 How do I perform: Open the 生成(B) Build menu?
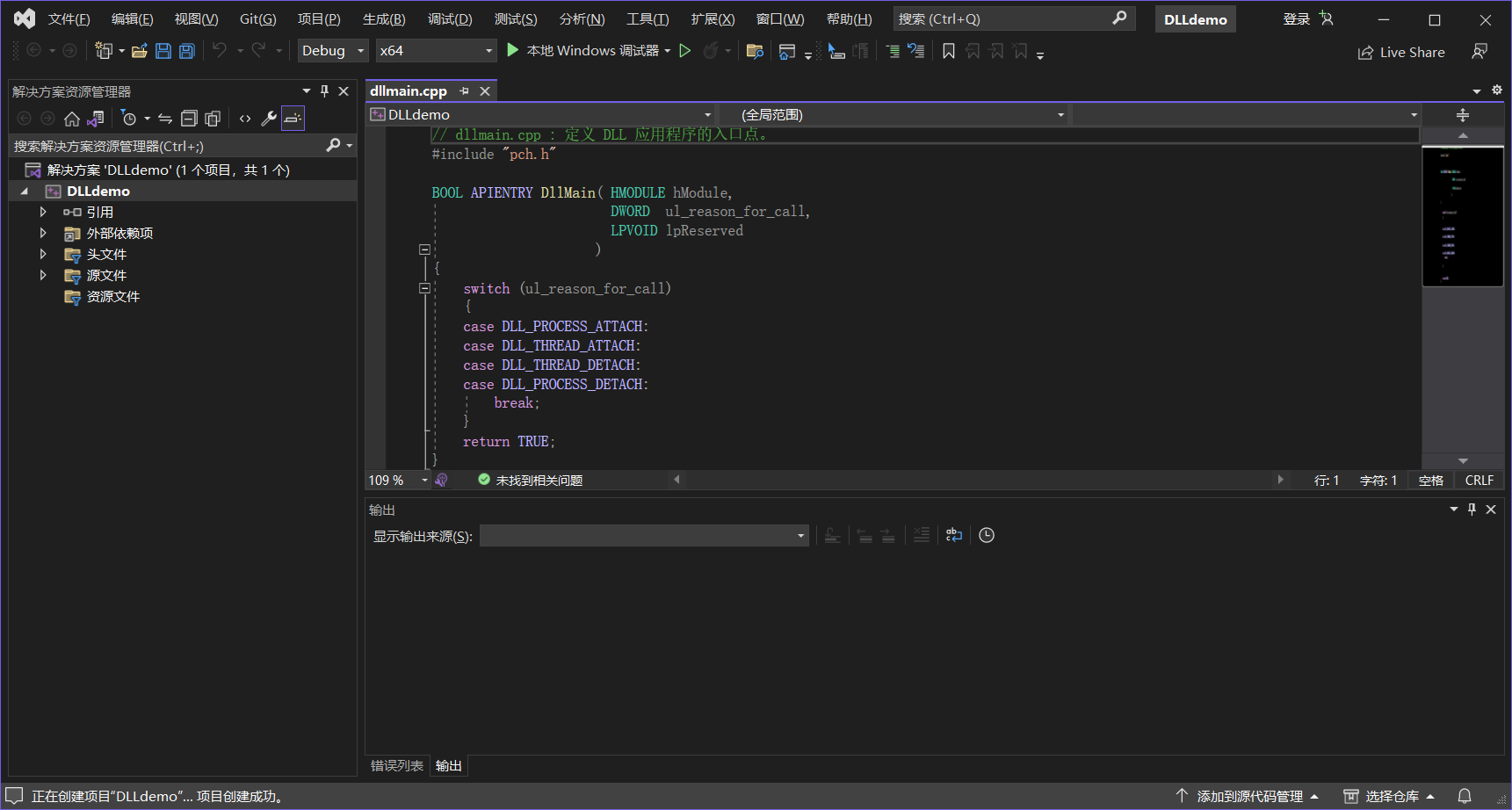coord(384,19)
